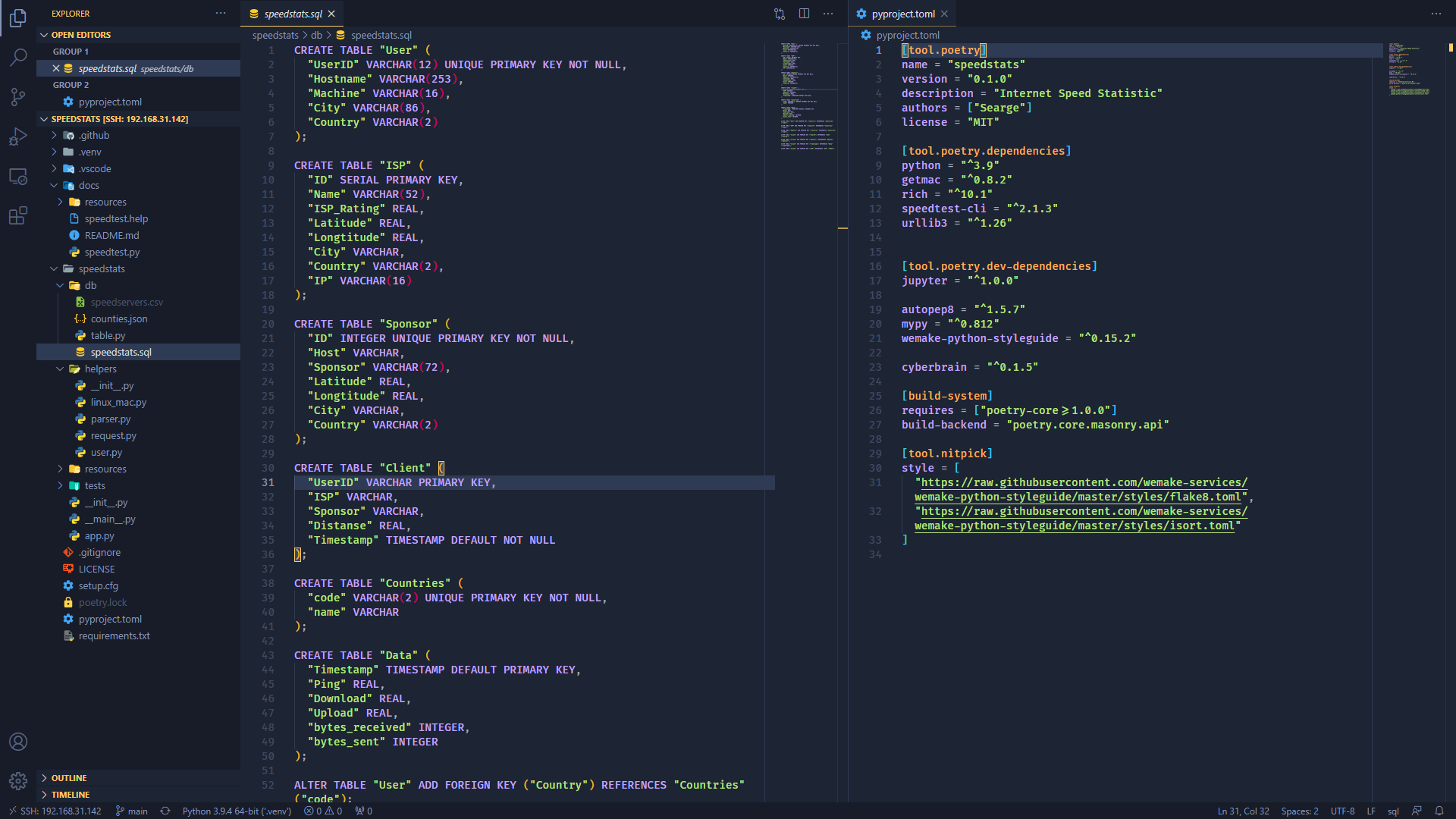
Task: Click the main branch status button
Action: pyautogui.click(x=132, y=811)
